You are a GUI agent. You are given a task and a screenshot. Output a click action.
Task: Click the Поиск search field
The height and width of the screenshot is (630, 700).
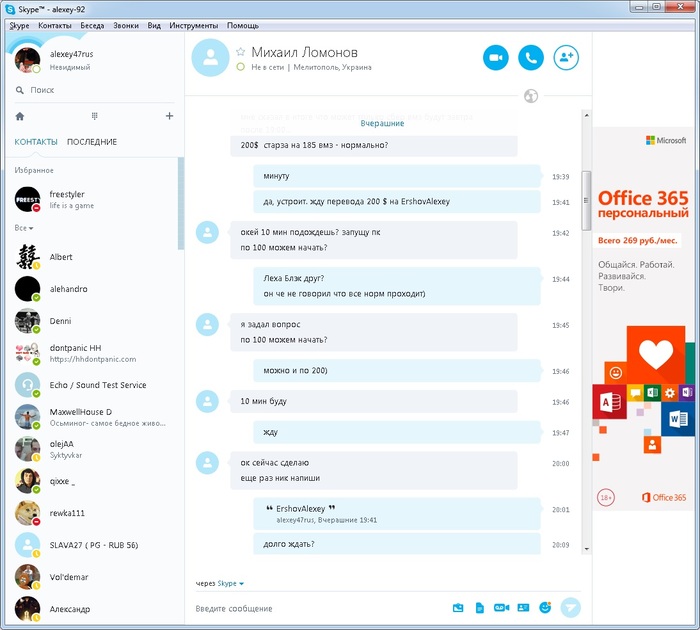coord(94,90)
